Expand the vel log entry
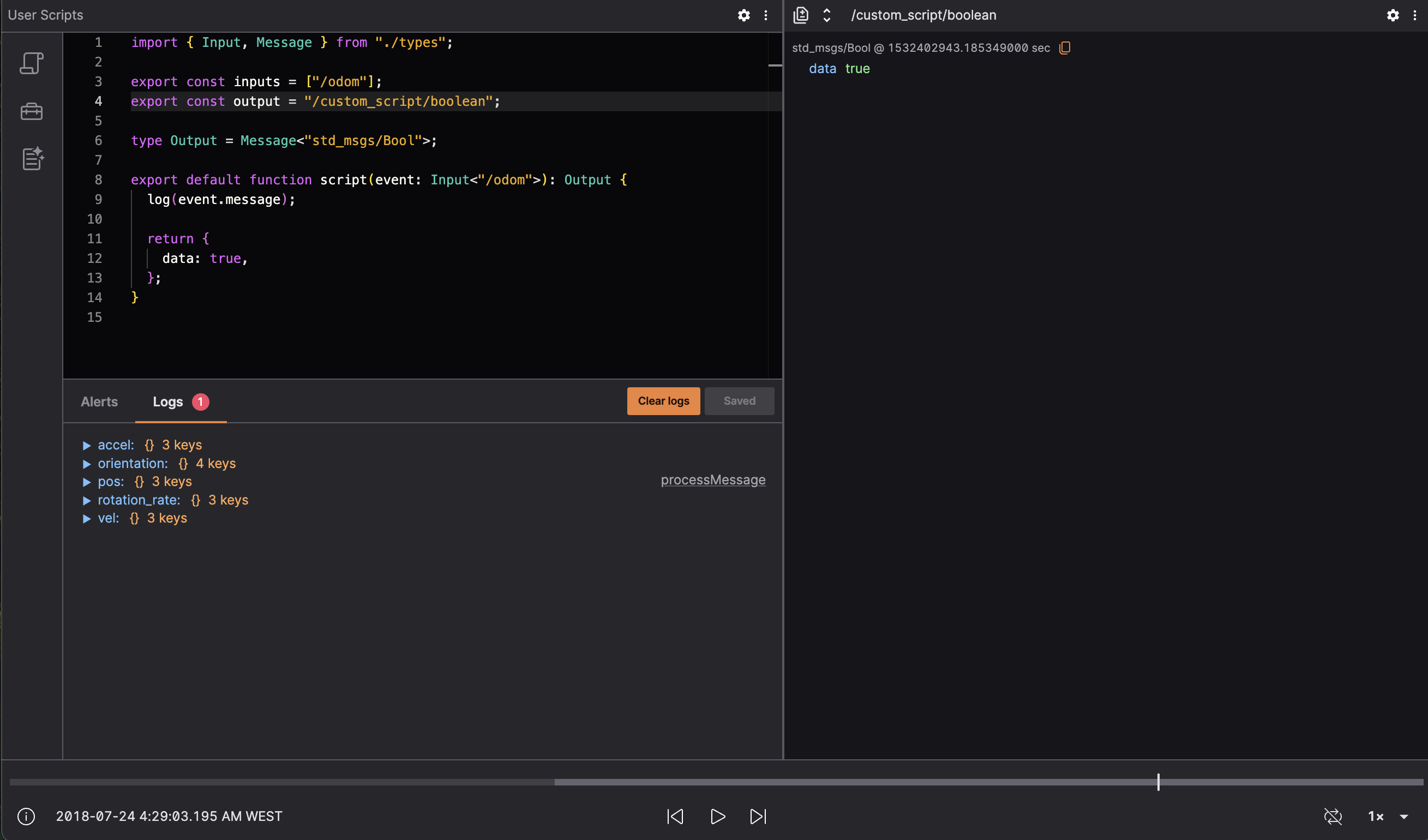Screen dimensions: 1428x840 tap(87, 519)
